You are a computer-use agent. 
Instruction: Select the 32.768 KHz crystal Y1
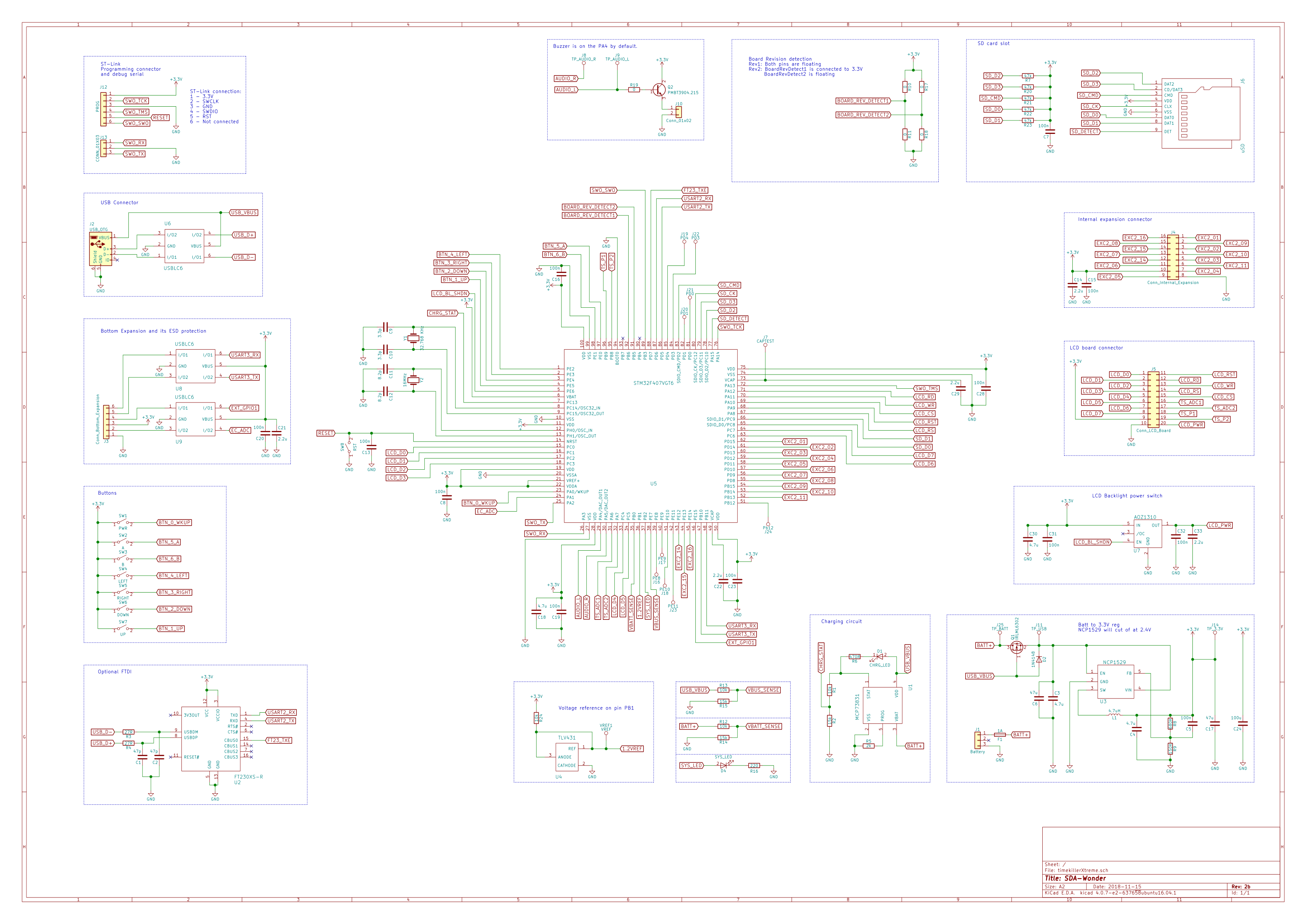(413, 338)
